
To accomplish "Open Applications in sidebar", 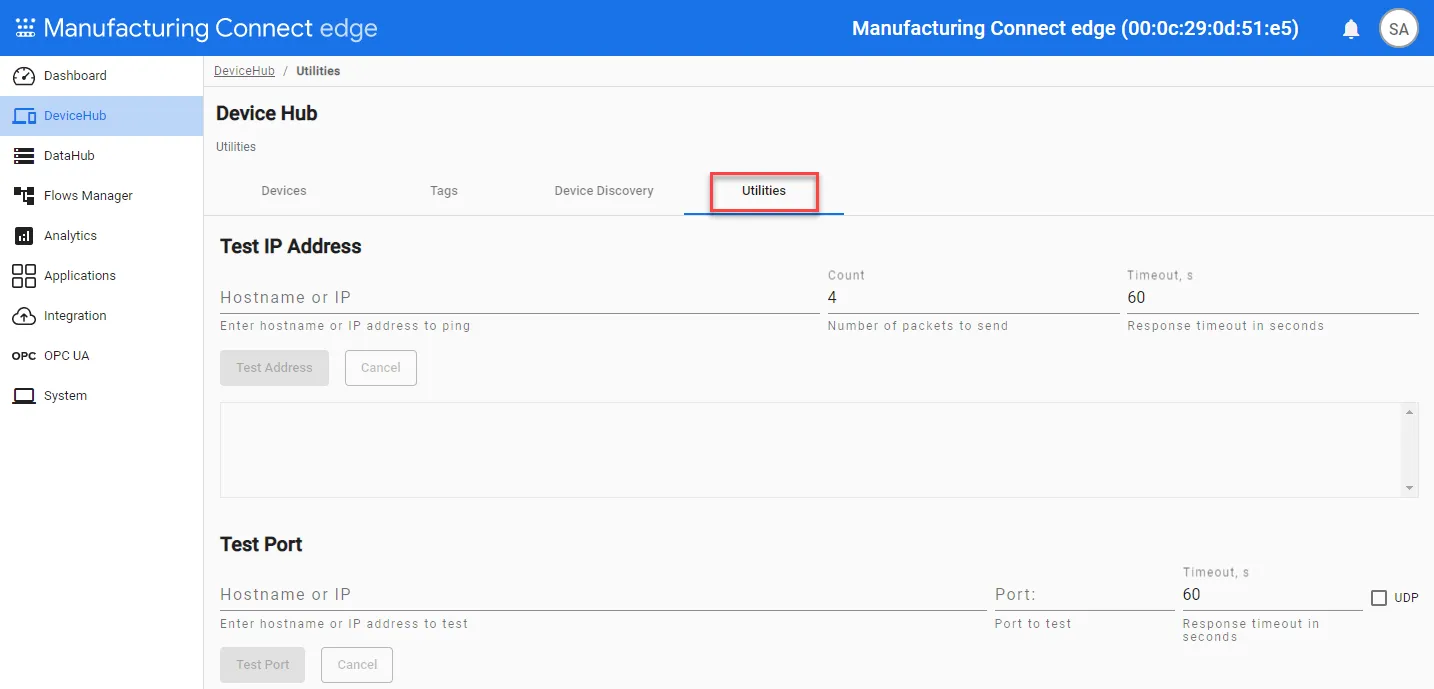I will [101, 276].
